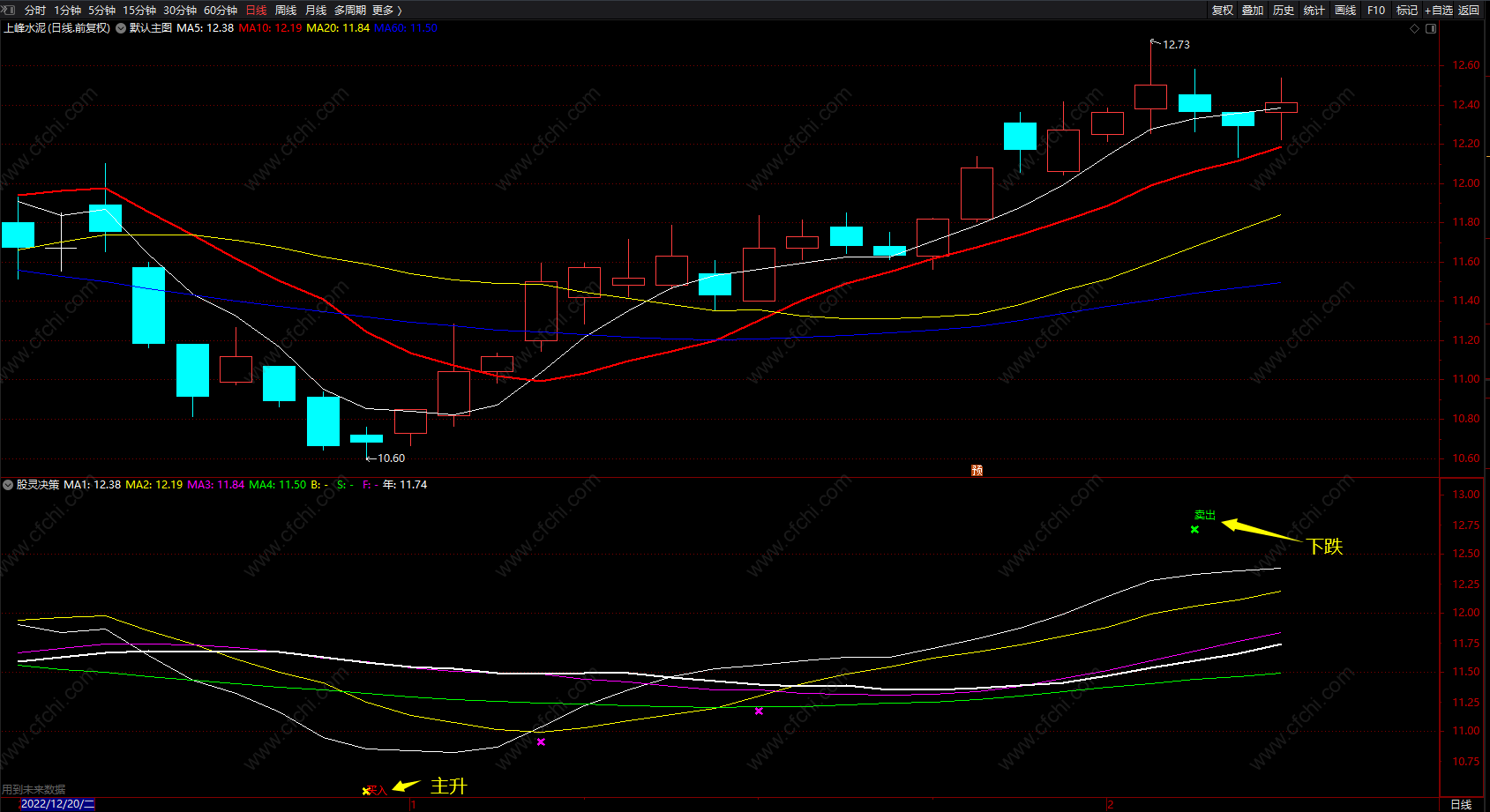This screenshot has width=1490, height=812.
Task: Switch to the 15分钟 period tab
Action: point(139,11)
